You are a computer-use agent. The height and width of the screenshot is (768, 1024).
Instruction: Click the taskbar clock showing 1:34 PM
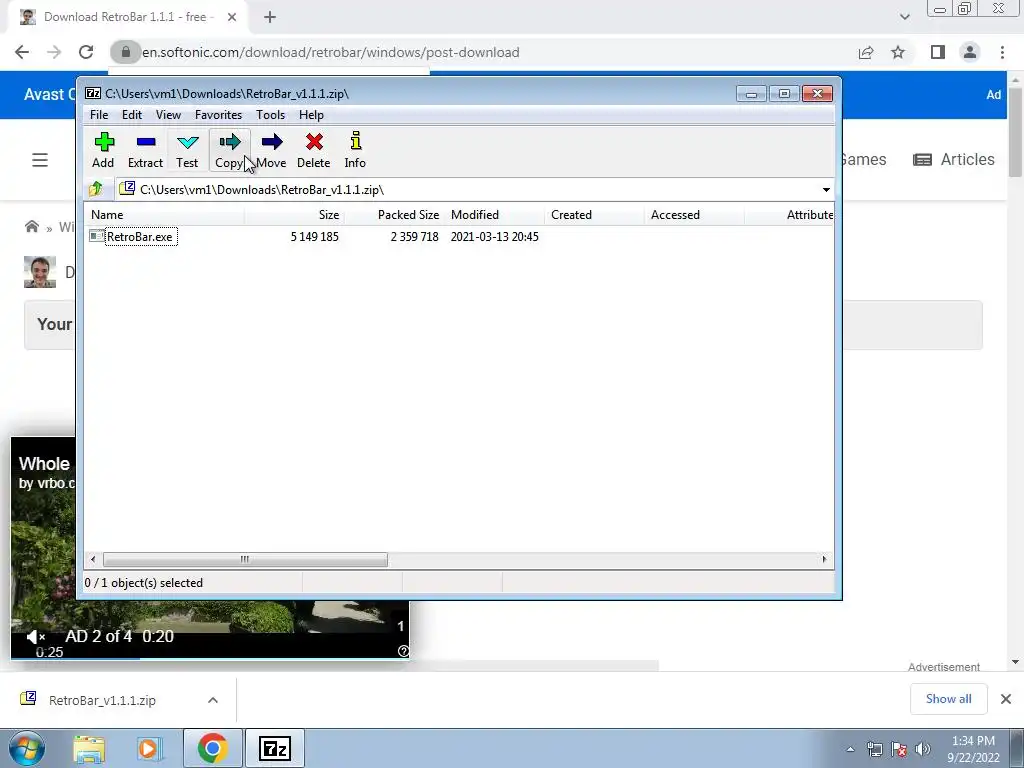[x=974, y=749]
